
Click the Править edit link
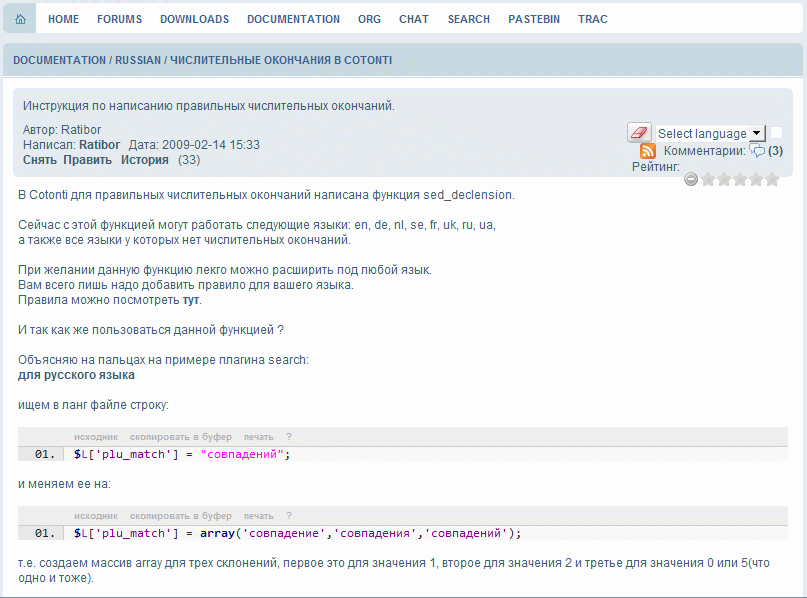[x=87, y=160]
